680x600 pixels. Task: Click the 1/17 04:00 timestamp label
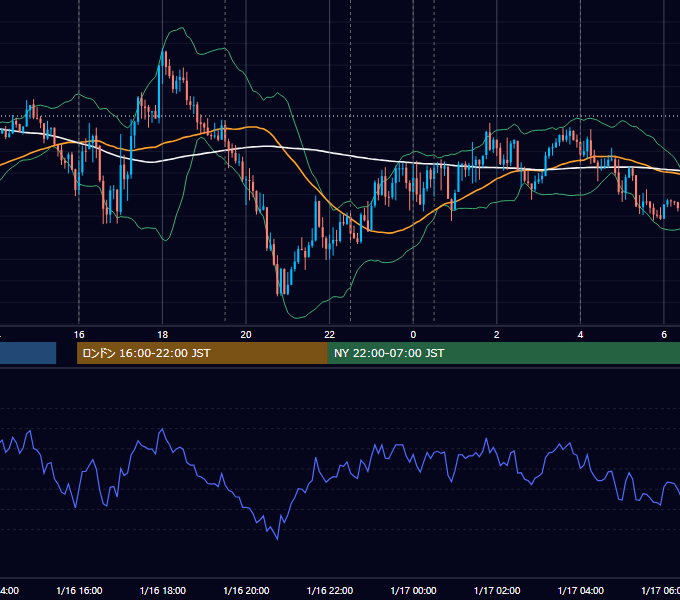pyautogui.click(x=581, y=590)
